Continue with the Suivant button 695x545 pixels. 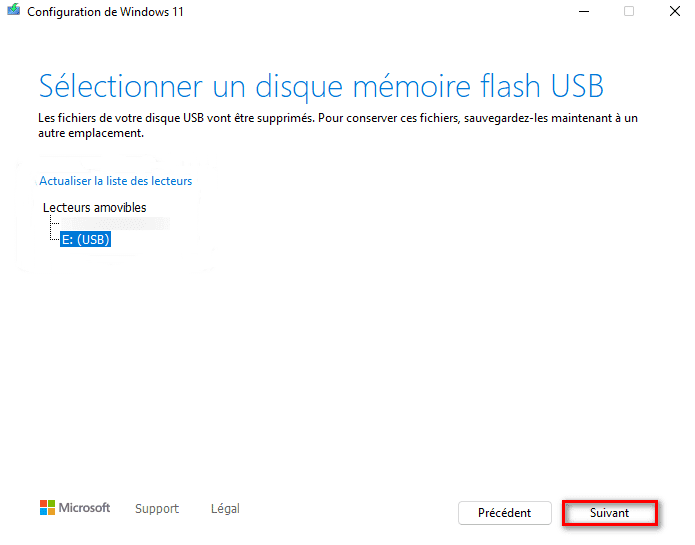(x=609, y=513)
